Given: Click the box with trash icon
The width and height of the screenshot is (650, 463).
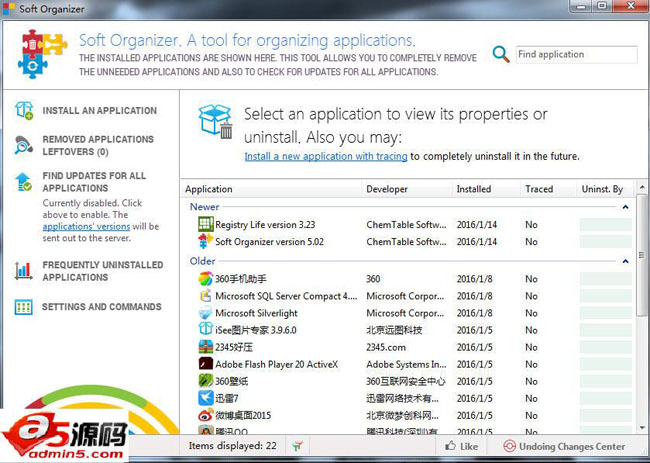Looking at the screenshot, I should (215, 121).
